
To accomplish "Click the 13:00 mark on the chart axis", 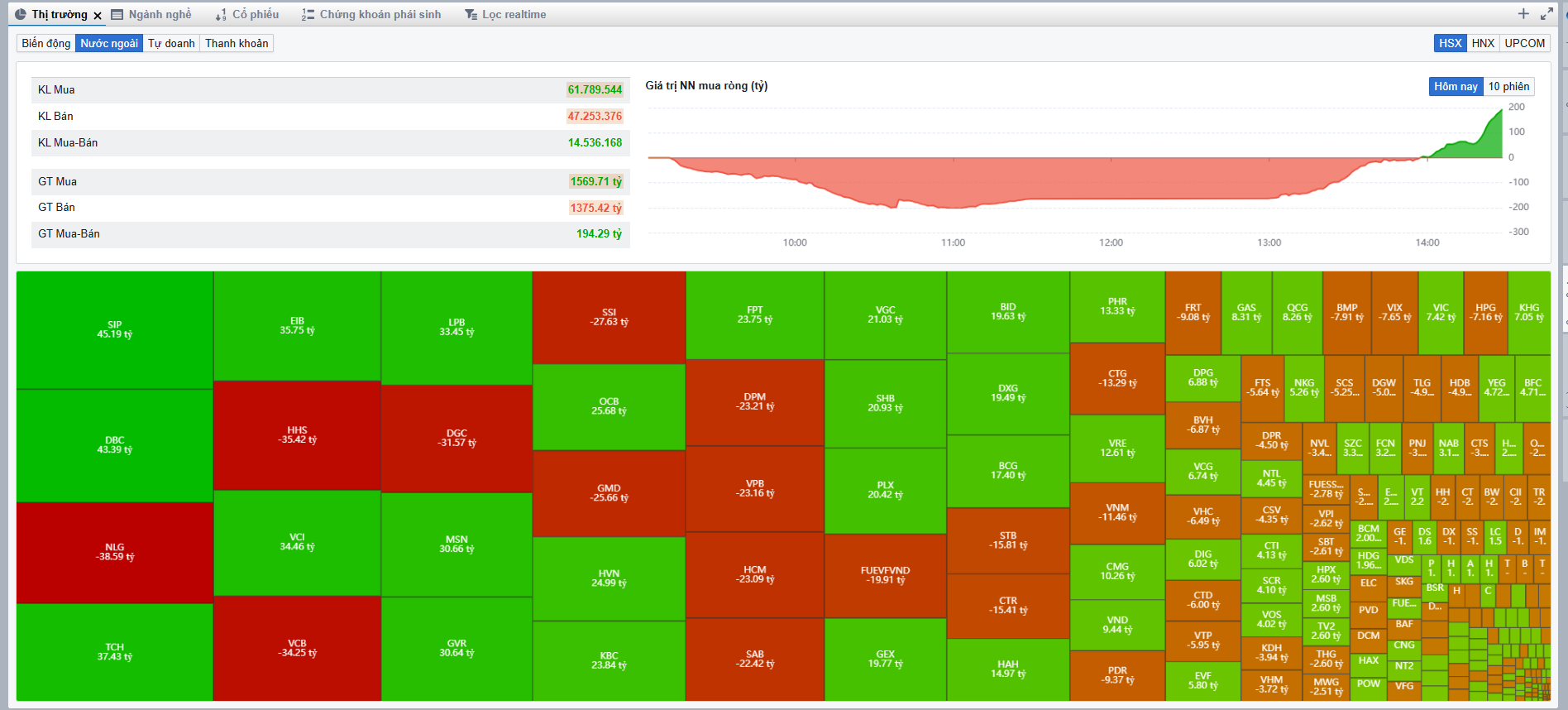I will coord(1269,242).
